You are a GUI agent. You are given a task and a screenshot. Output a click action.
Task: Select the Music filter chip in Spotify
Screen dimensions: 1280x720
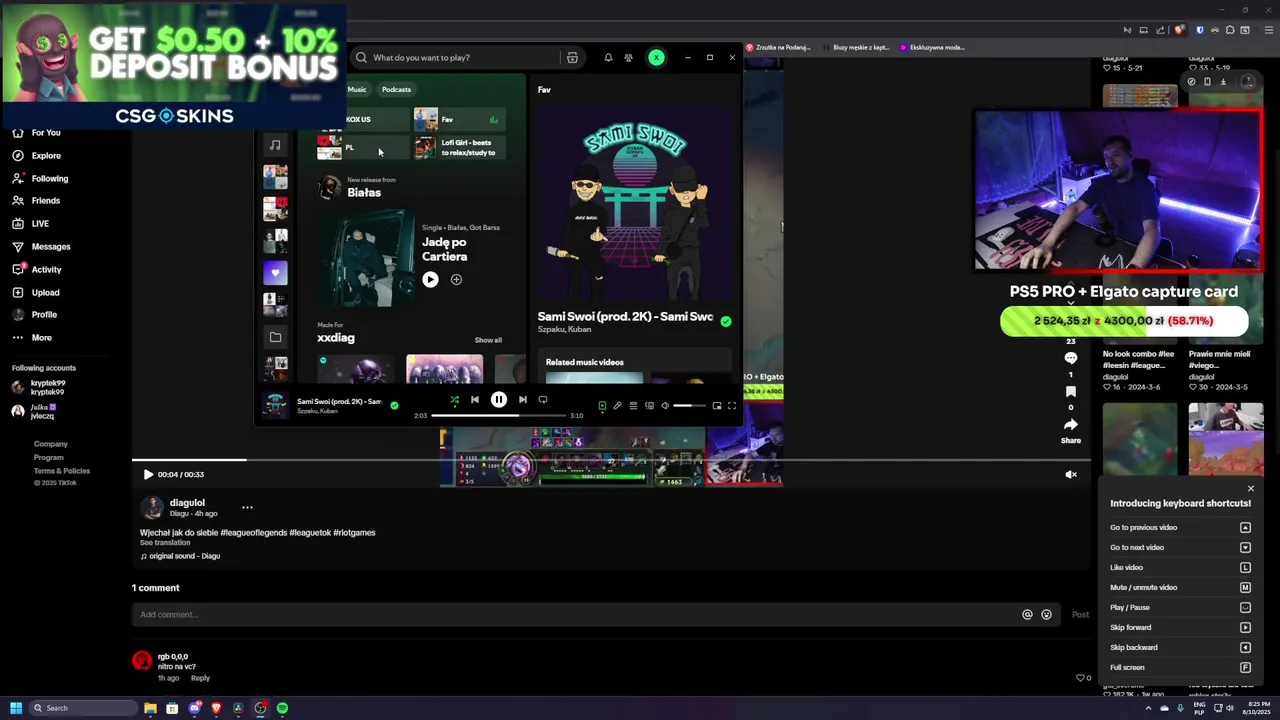[x=357, y=89]
